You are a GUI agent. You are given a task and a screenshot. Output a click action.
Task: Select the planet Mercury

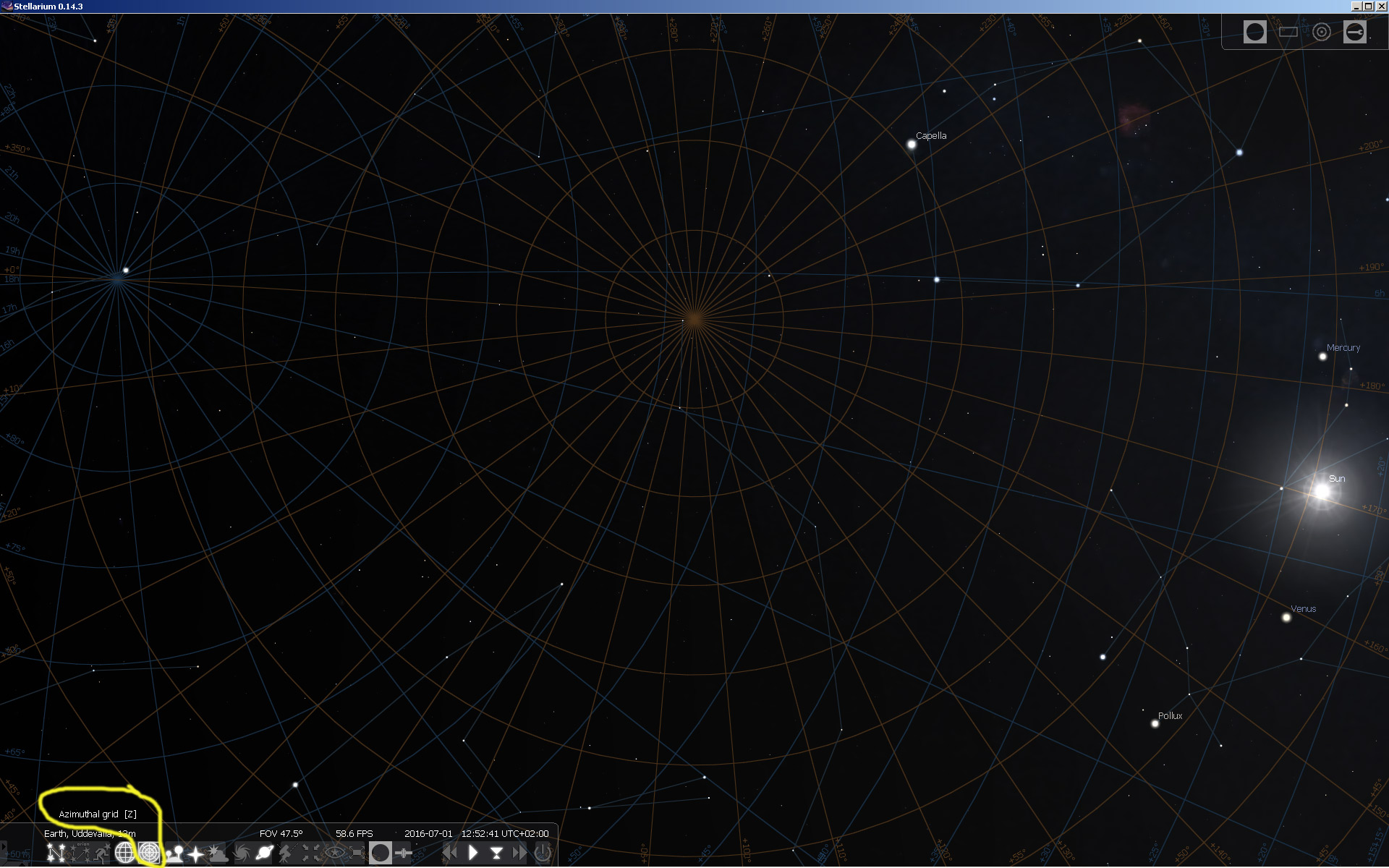1322,357
